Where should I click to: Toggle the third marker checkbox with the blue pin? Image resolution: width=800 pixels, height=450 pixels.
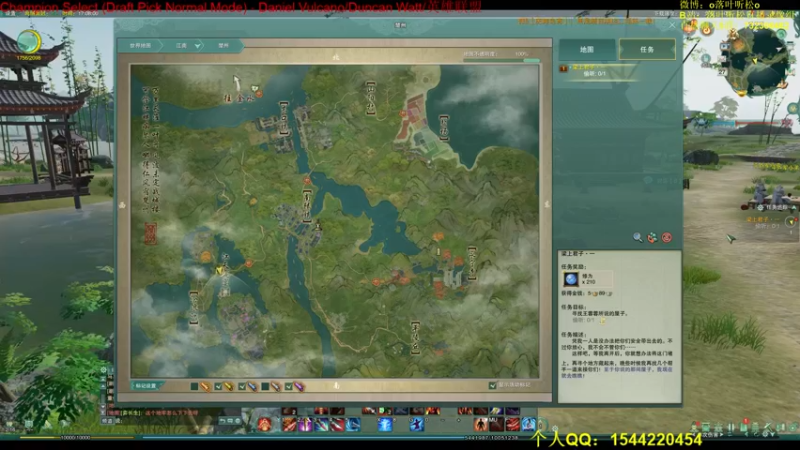pyautogui.click(x=242, y=387)
